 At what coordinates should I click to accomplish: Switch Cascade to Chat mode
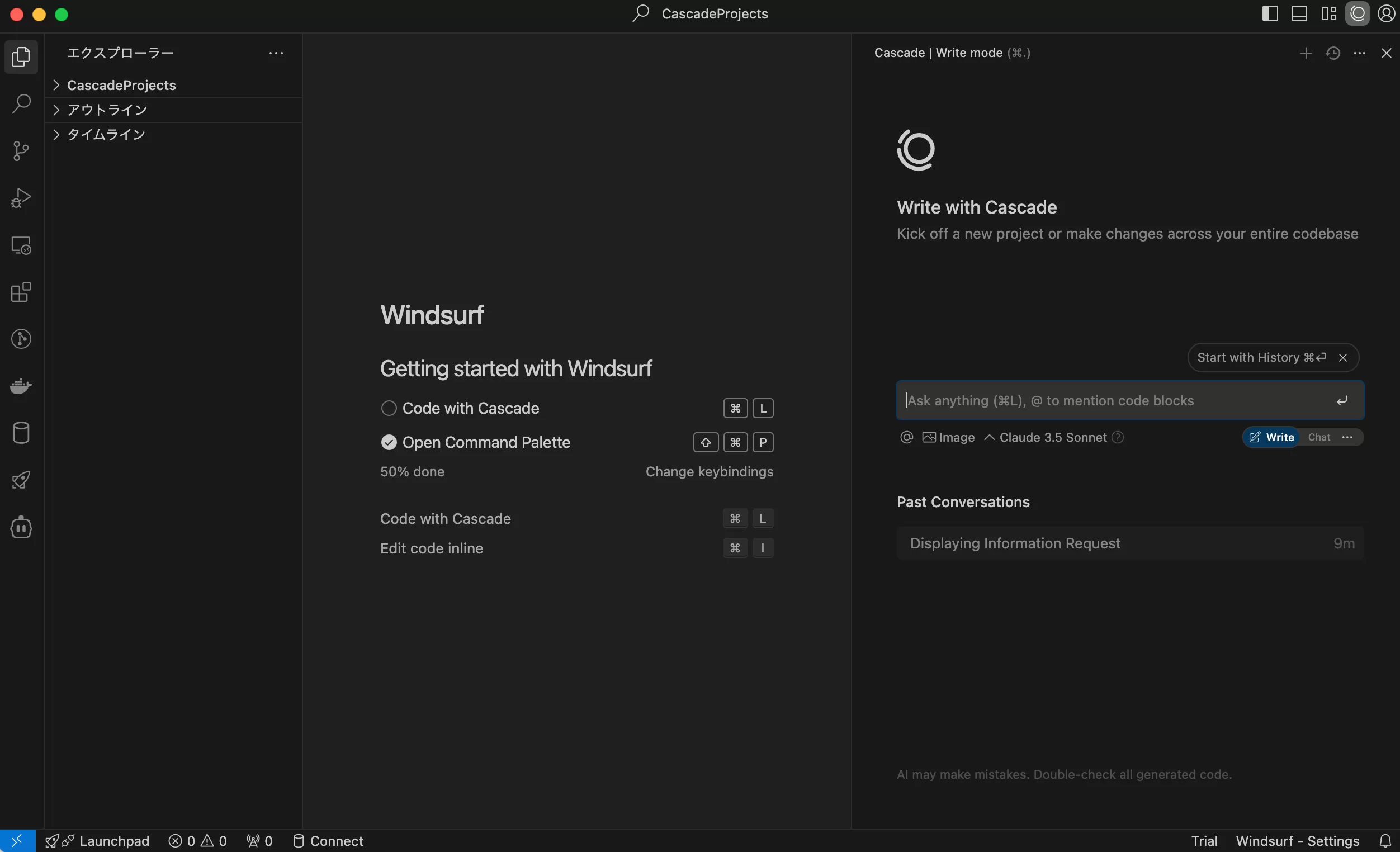click(x=1319, y=437)
